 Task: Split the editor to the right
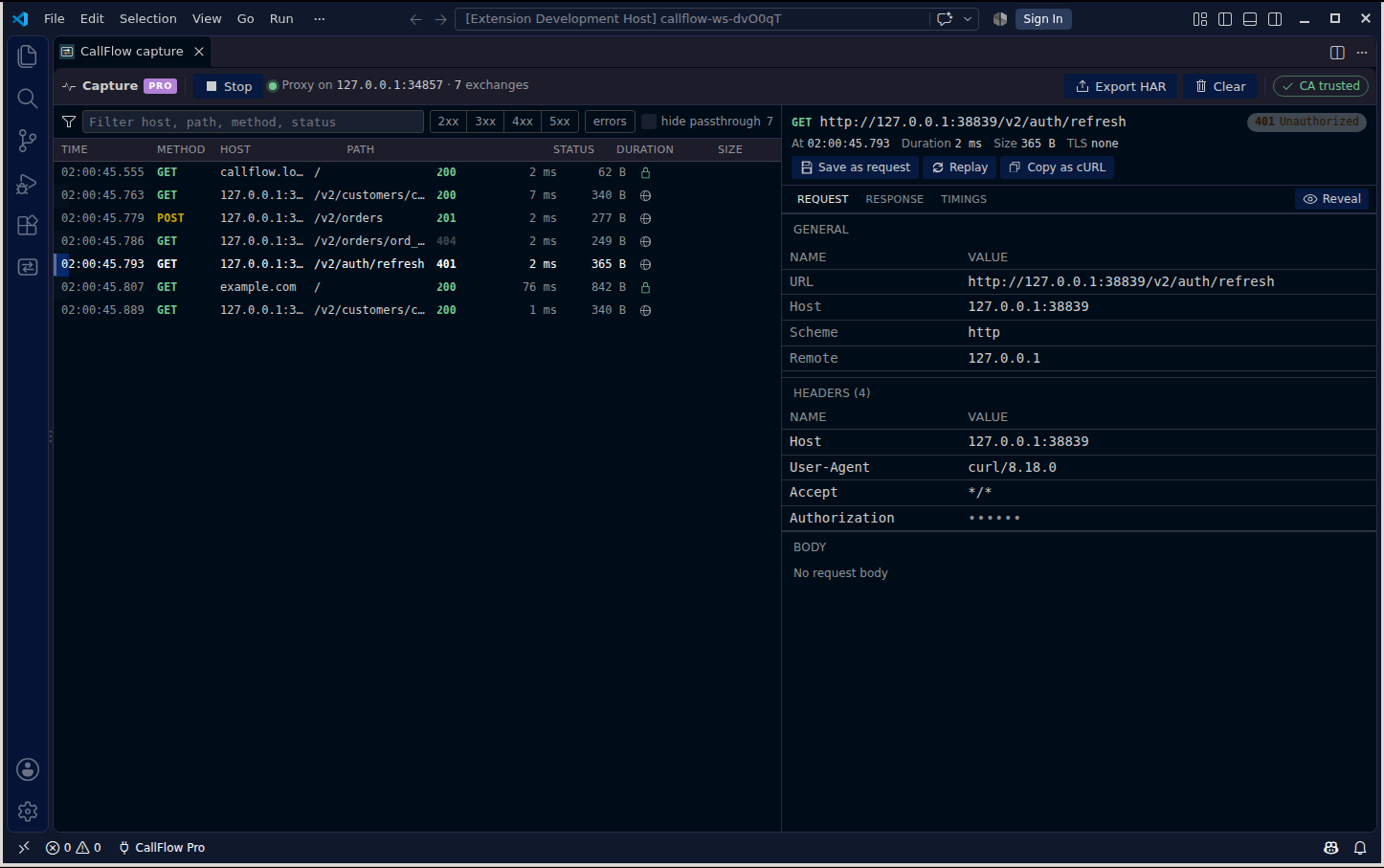1337,53
